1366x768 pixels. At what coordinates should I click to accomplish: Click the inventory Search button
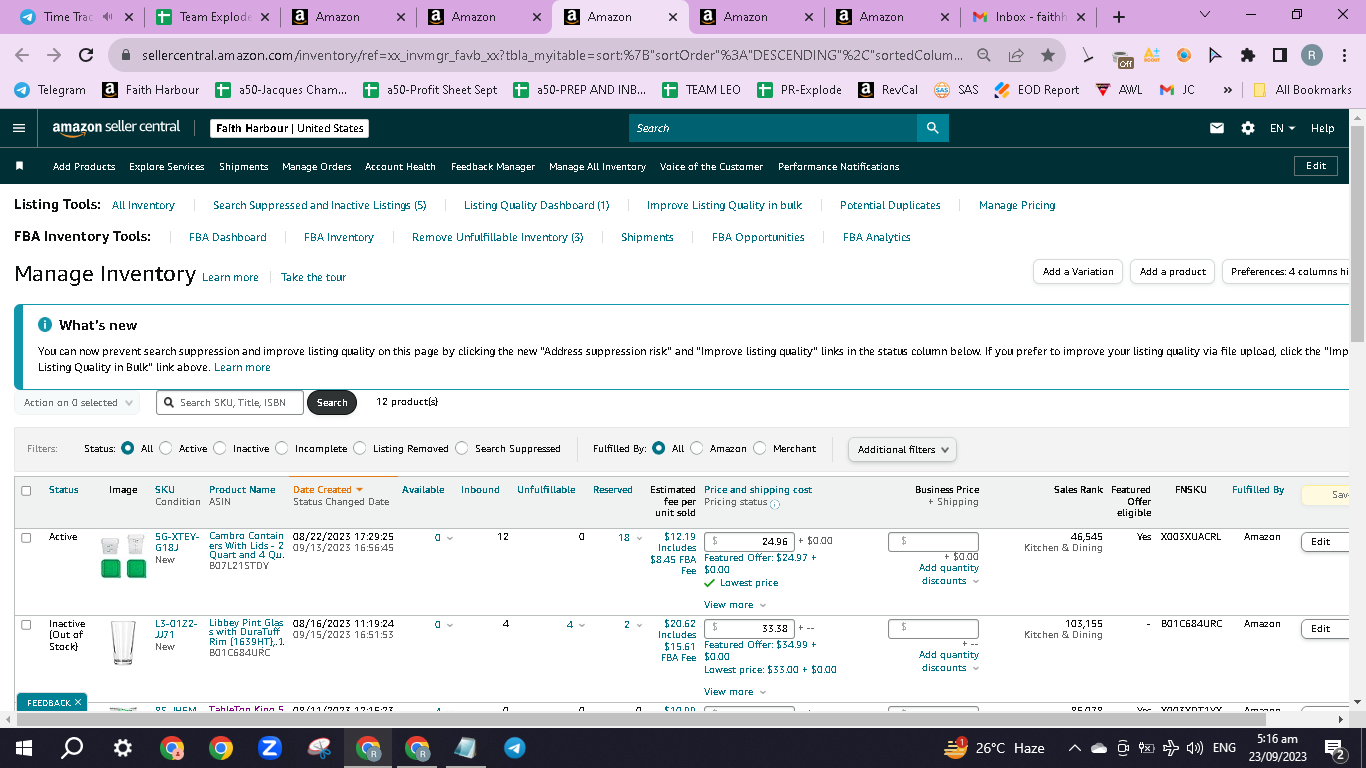[332, 403]
